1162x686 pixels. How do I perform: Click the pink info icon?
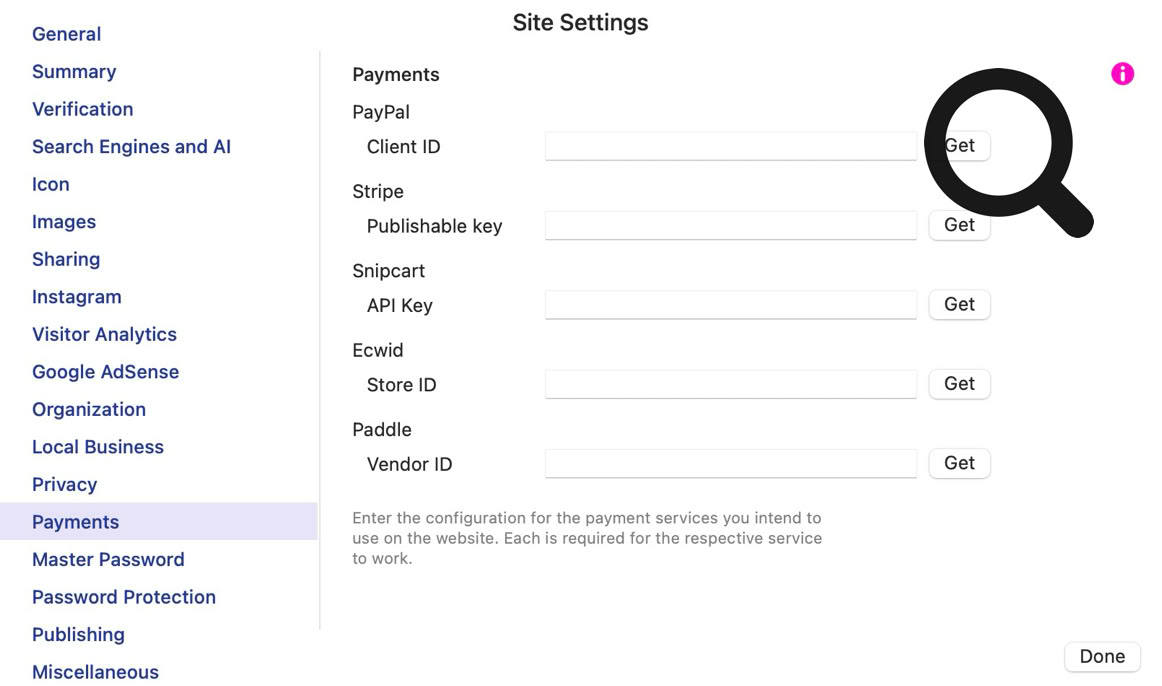click(1122, 74)
